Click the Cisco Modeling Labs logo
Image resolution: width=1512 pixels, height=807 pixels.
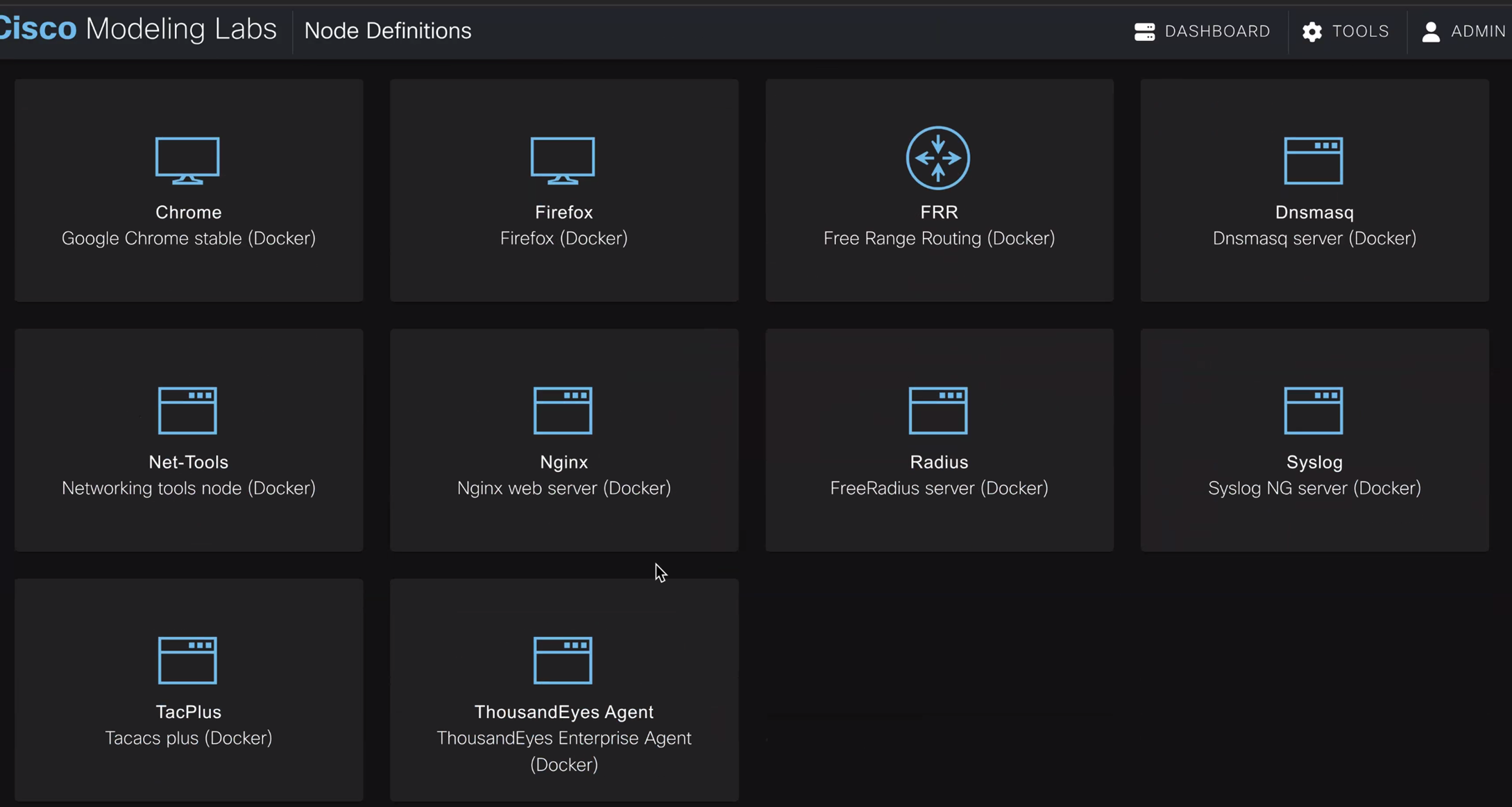click(x=138, y=29)
